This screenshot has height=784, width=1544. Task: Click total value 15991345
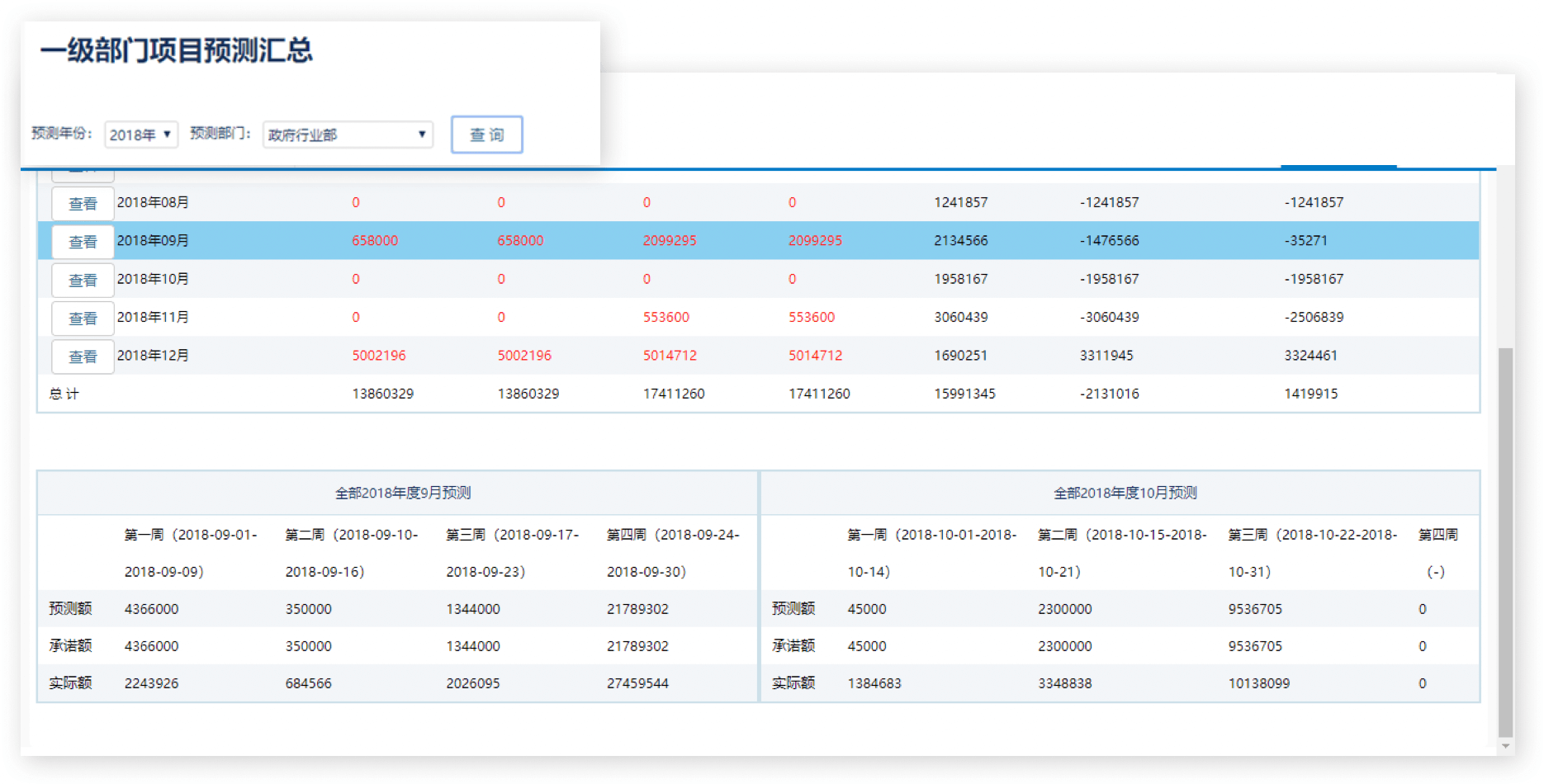[x=964, y=394]
